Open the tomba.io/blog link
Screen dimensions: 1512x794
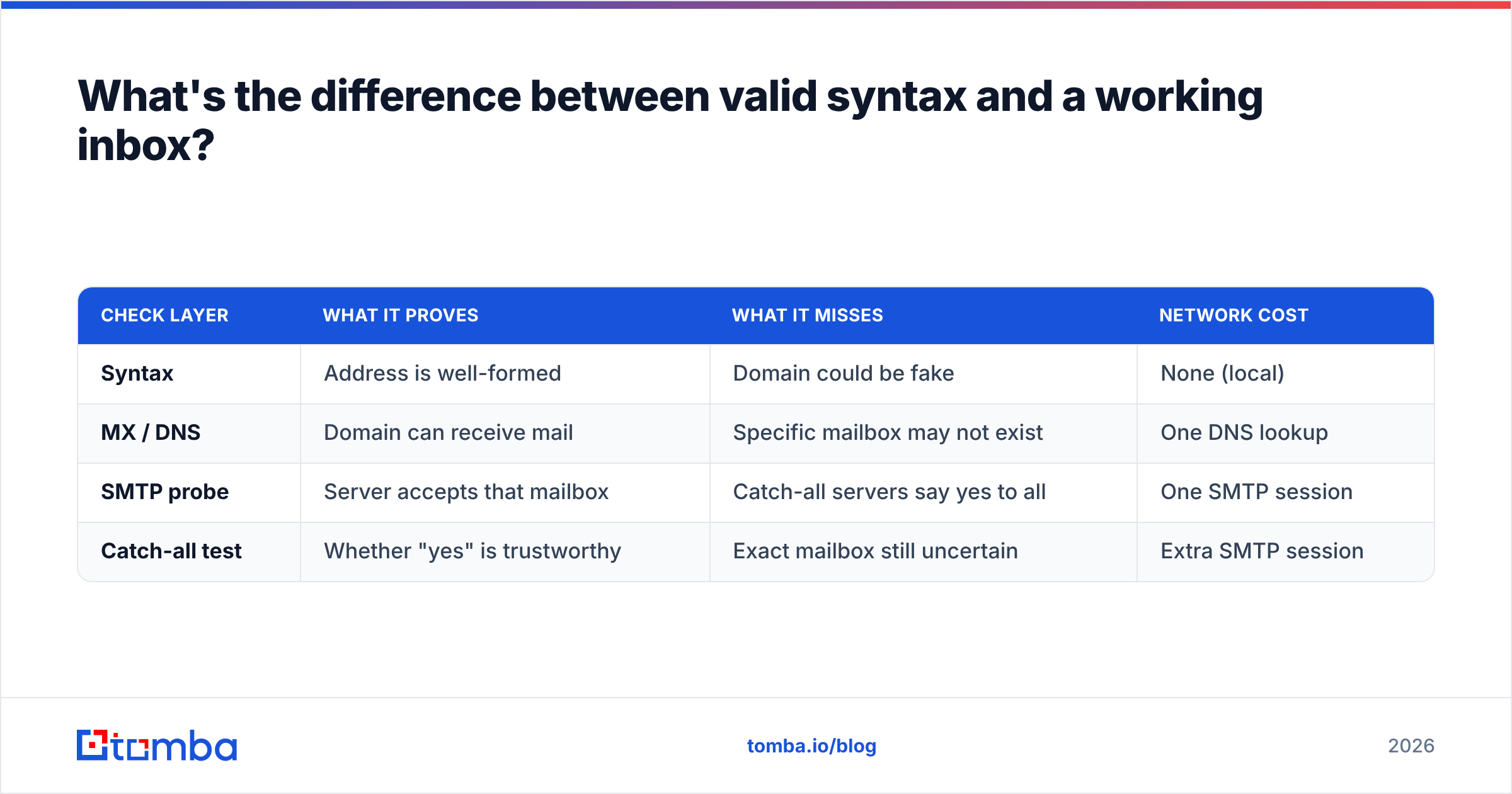click(811, 746)
